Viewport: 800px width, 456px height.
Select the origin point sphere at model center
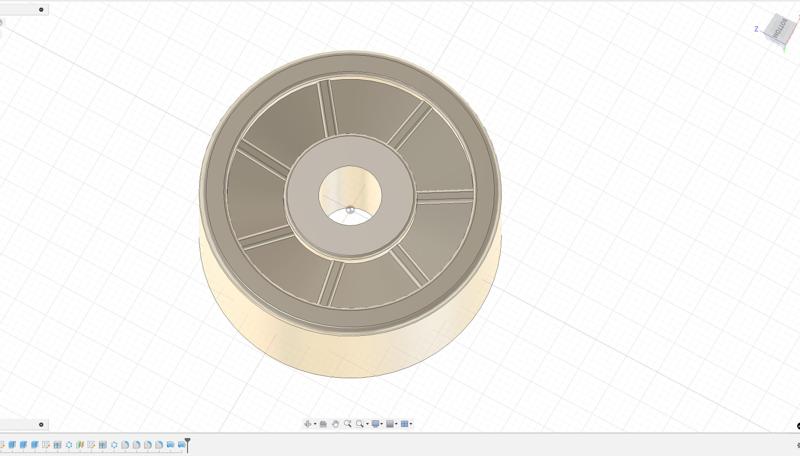click(350, 210)
